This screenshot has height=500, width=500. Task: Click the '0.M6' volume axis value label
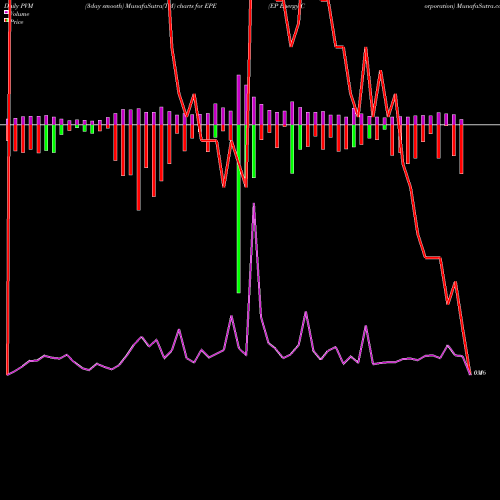coord(480,373)
